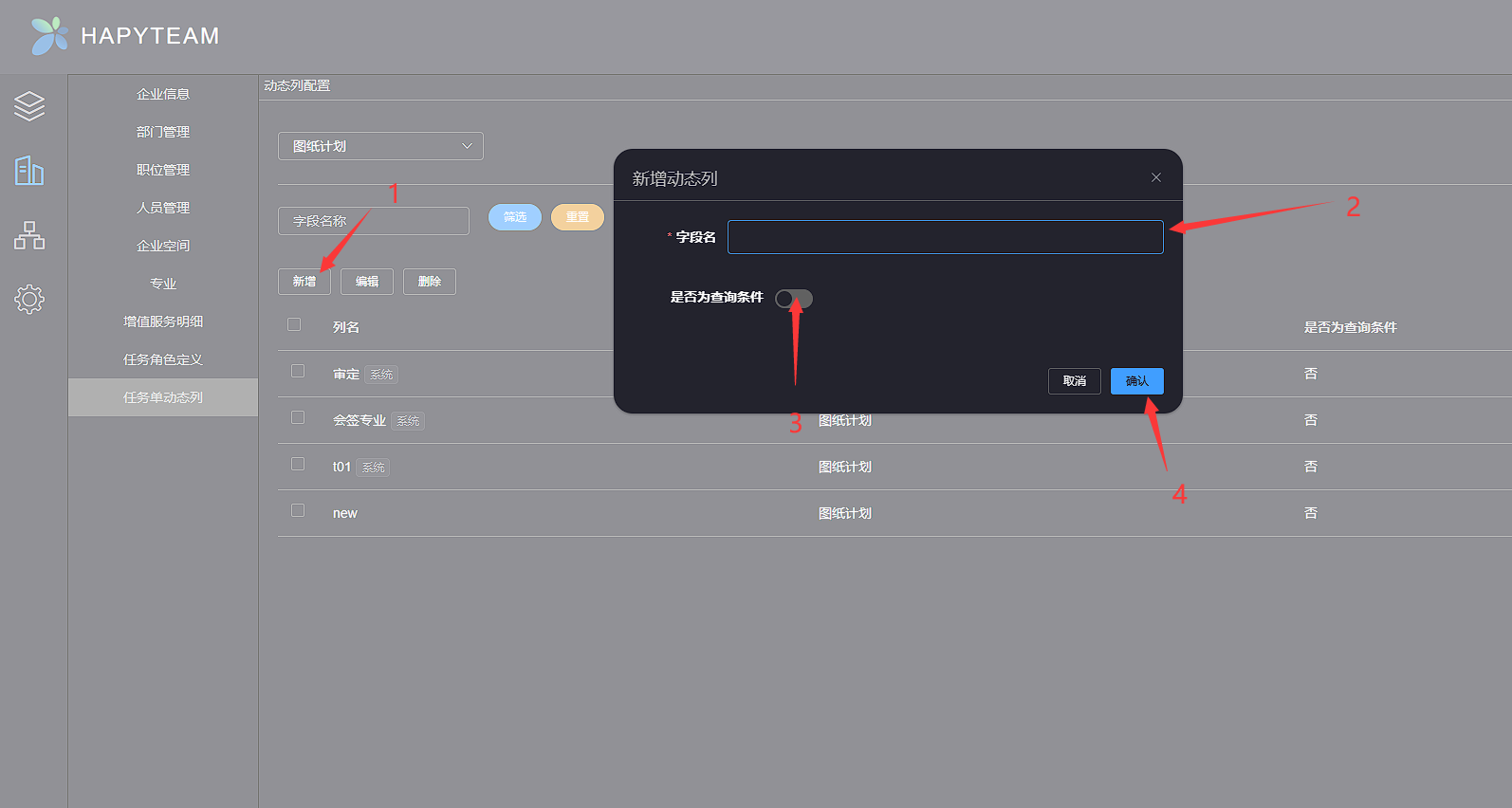
Task: Click the 动态列配置 page tab
Action: 297,85
